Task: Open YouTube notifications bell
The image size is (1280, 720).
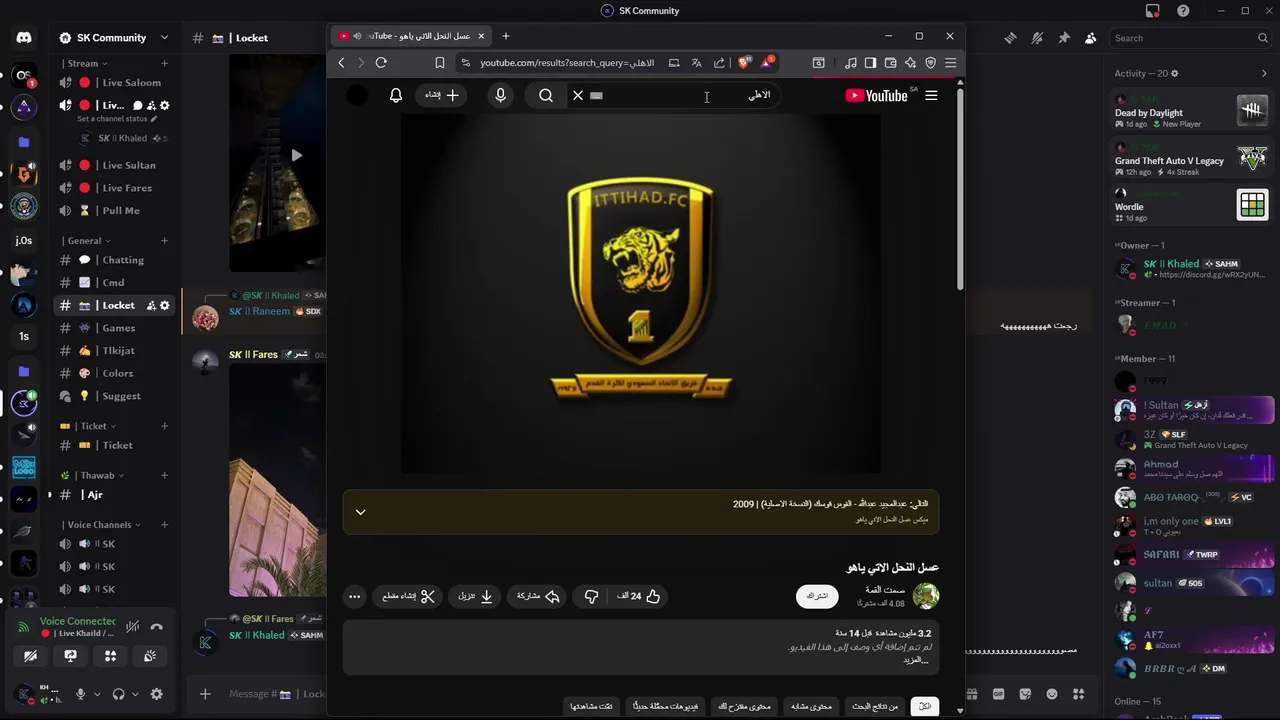Action: pos(396,96)
